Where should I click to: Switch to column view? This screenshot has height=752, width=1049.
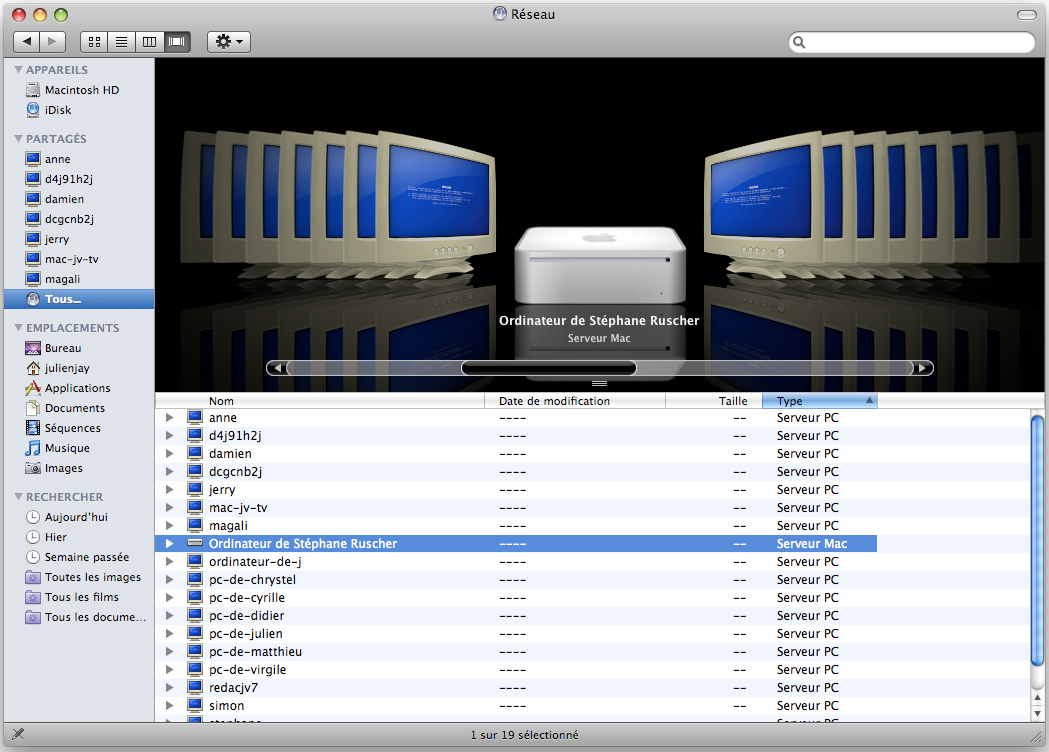tap(149, 41)
